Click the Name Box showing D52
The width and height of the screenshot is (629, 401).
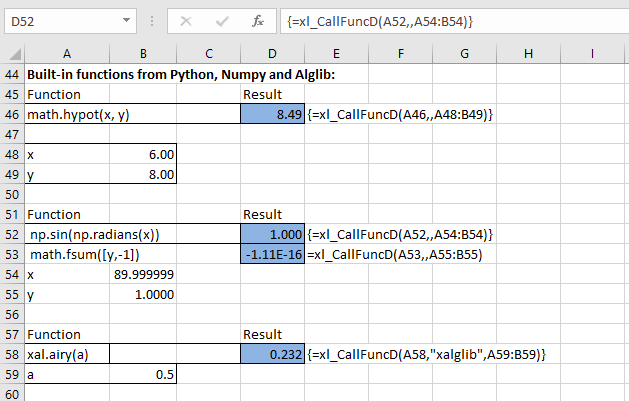[x=60, y=20]
